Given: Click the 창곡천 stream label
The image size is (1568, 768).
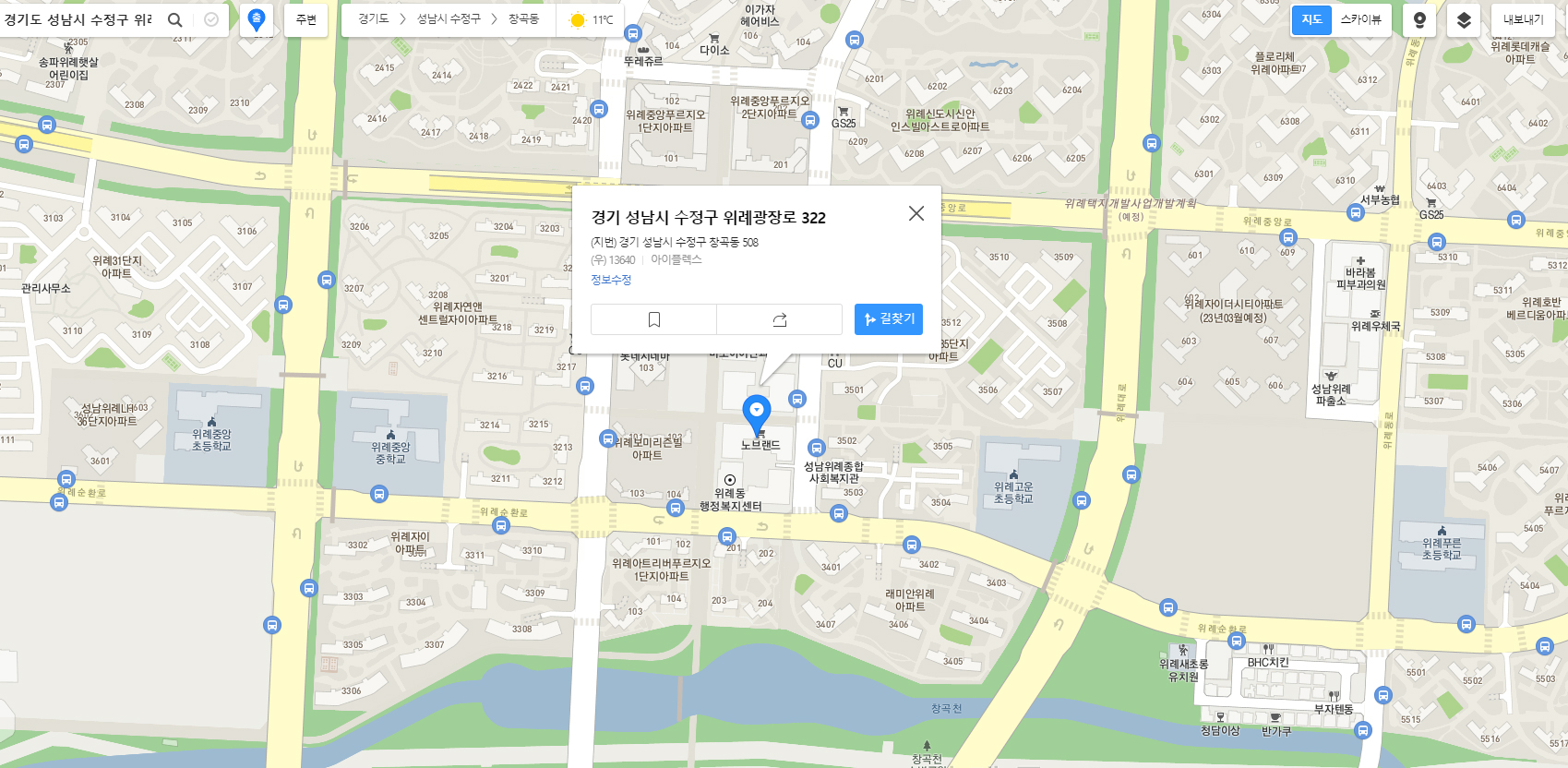Looking at the screenshot, I should click(946, 709).
